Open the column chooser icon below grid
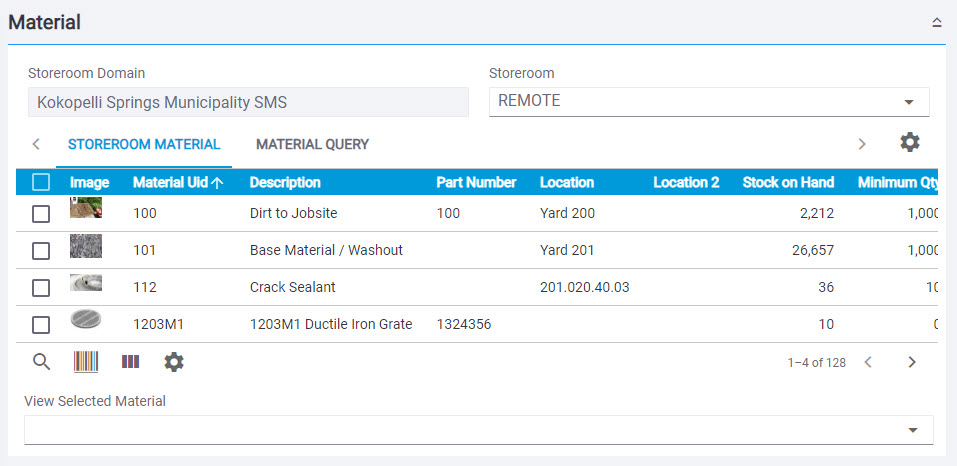This screenshot has height=466, width=957. [130, 362]
